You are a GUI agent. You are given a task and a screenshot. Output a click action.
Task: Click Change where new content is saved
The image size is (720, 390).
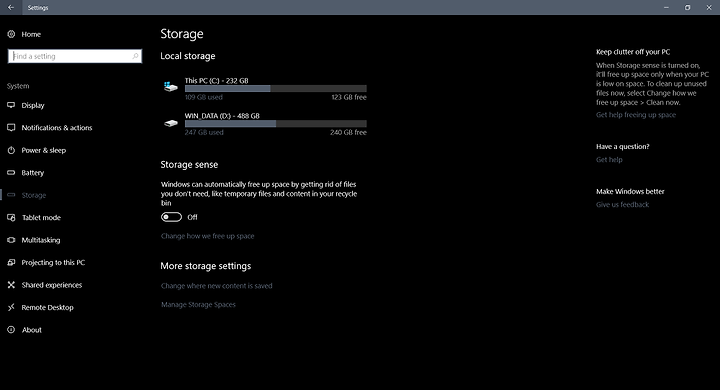216,286
